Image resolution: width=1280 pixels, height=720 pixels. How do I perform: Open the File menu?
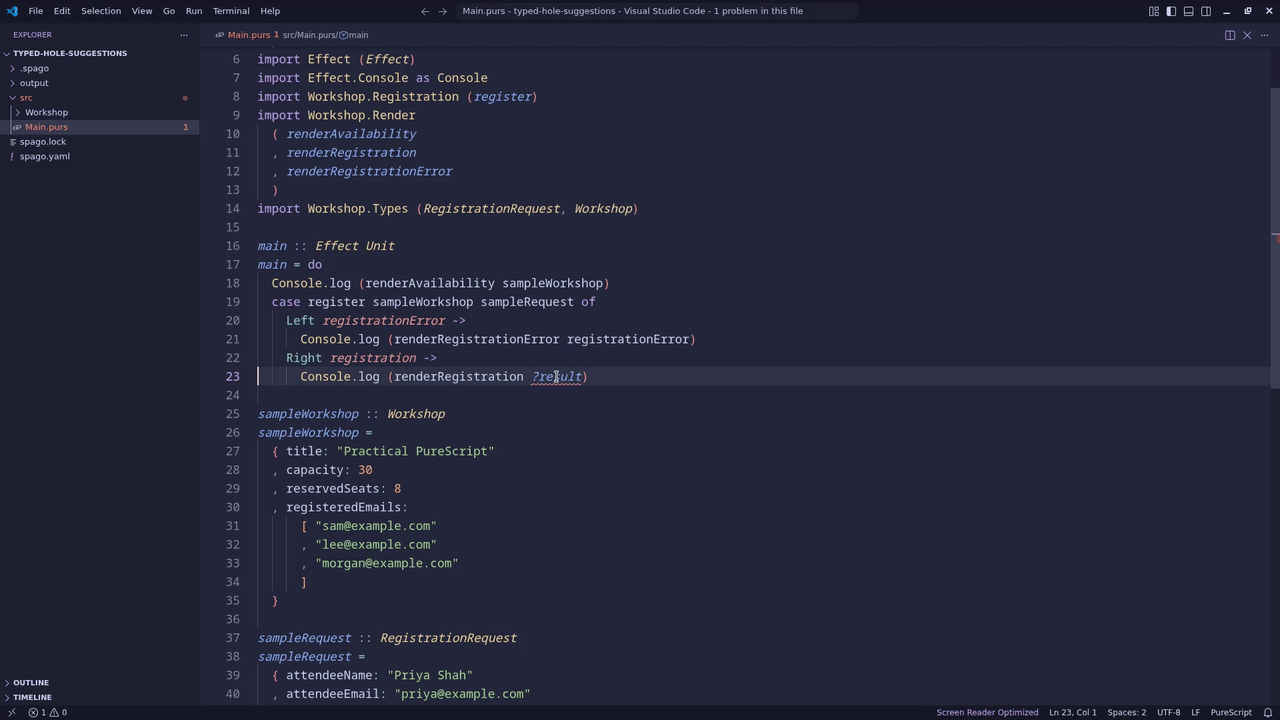(x=35, y=11)
